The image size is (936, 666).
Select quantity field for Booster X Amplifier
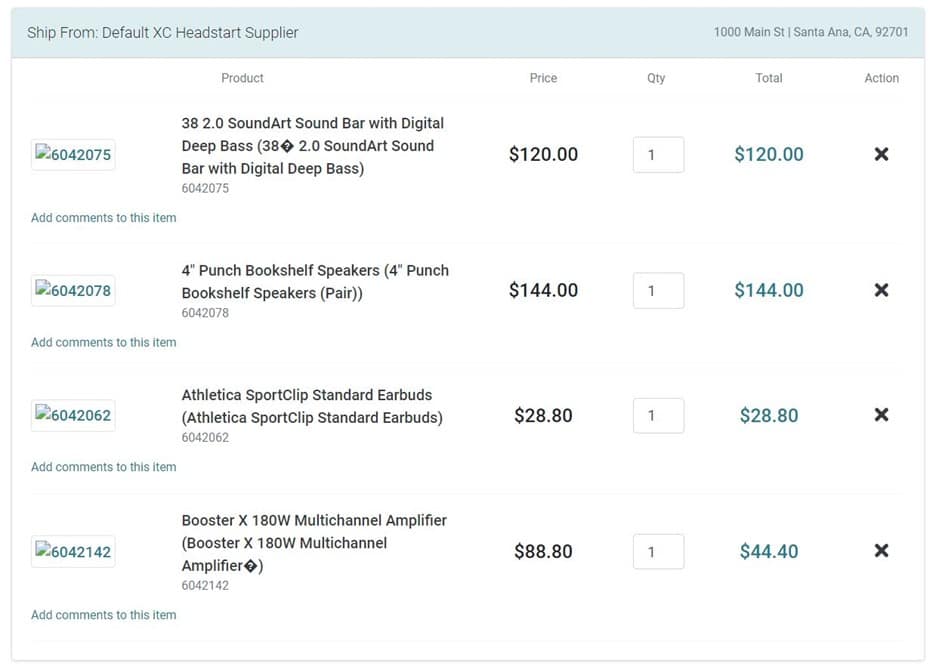(x=658, y=551)
